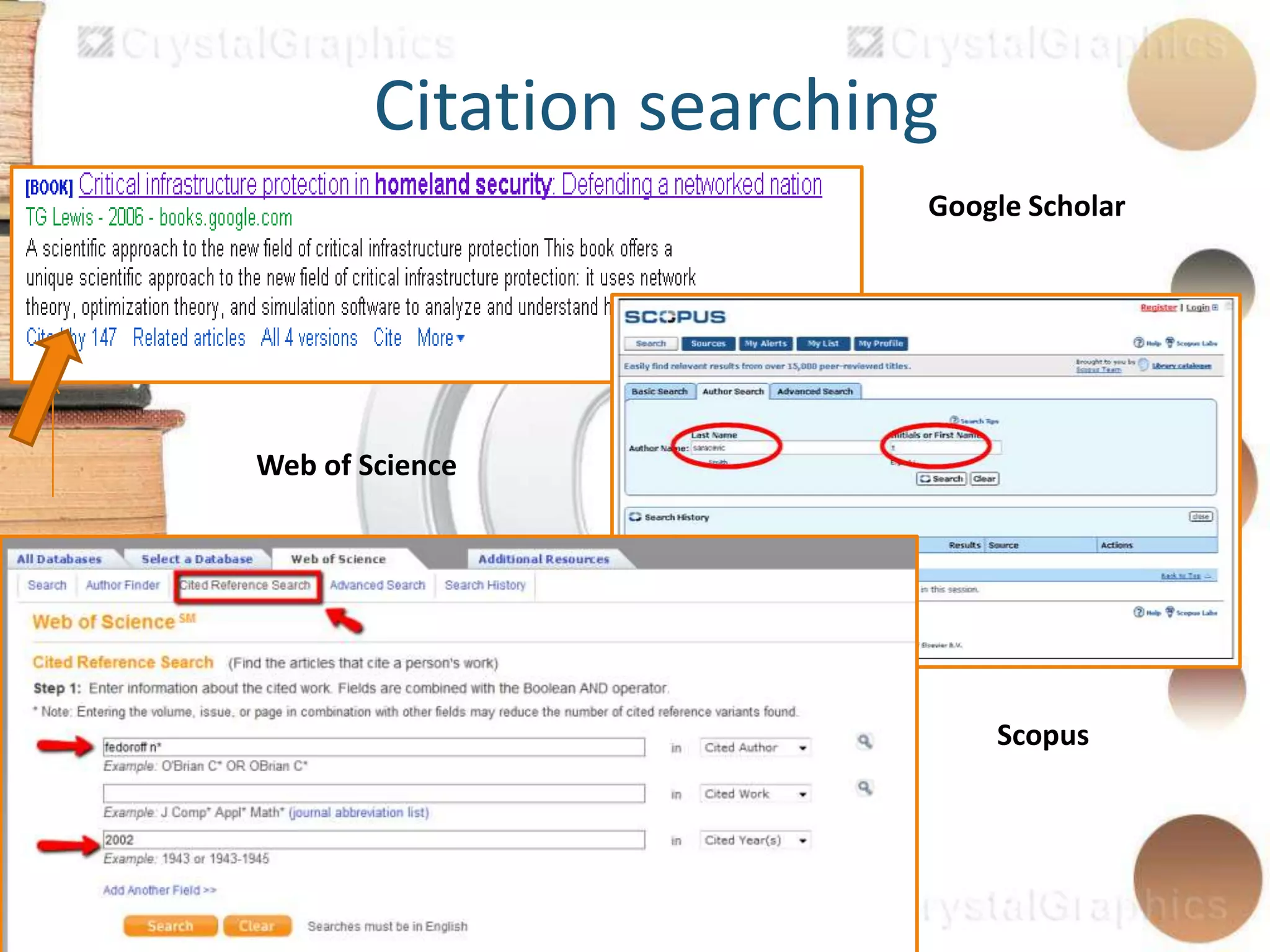Expand the More dropdown in Google Scholar result

coord(441,338)
